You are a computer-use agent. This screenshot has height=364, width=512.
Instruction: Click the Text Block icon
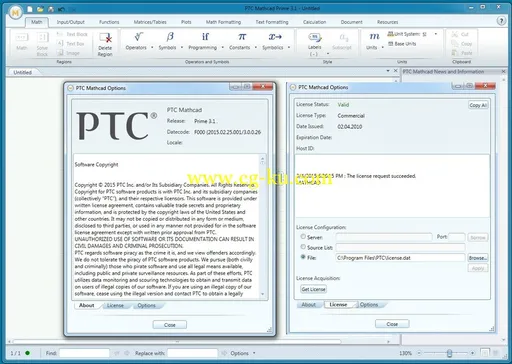tap(60, 34)
